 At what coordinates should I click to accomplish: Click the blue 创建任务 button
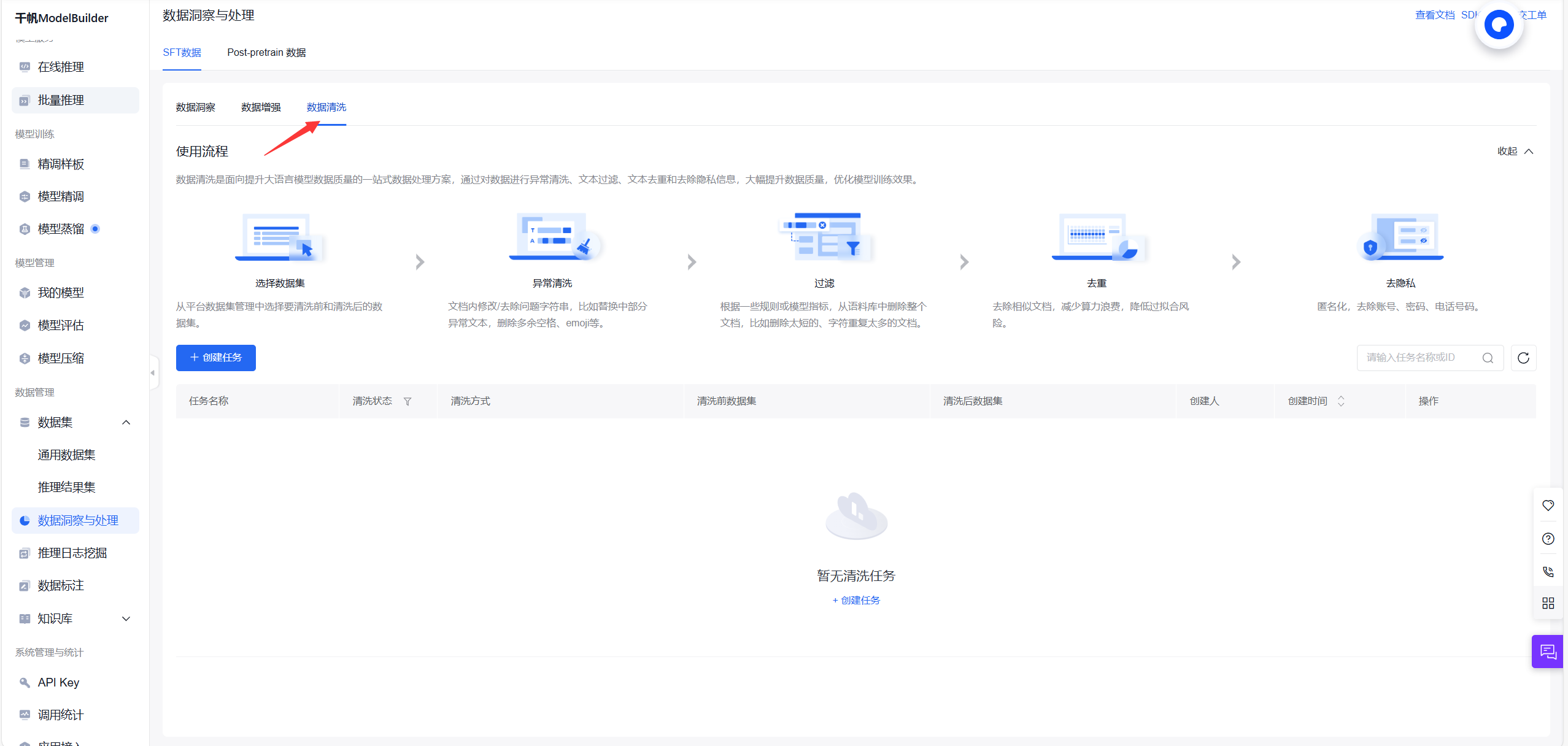(215, 358)
